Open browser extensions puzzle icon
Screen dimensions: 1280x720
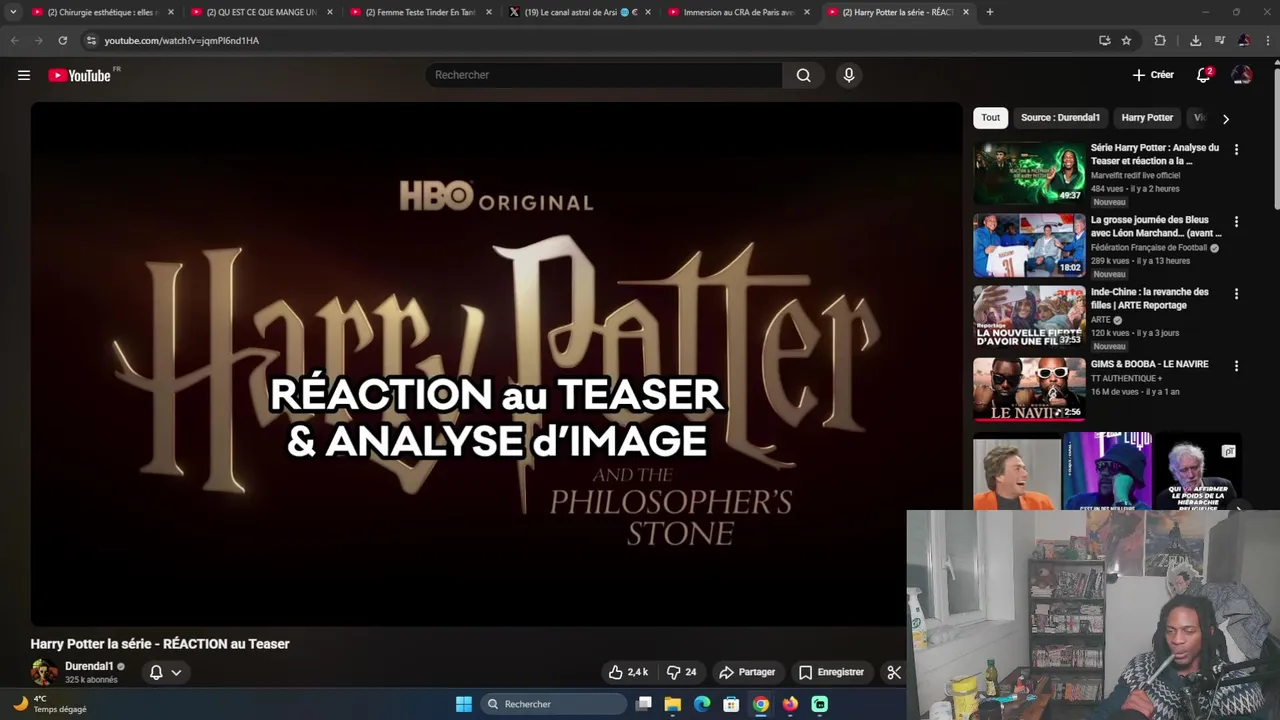pyautogui.click(x=1160, y=40)
